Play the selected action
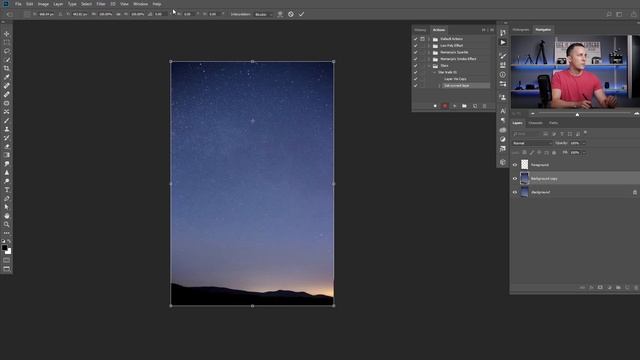This screenshot has height=360, width=640. [454, 106]
